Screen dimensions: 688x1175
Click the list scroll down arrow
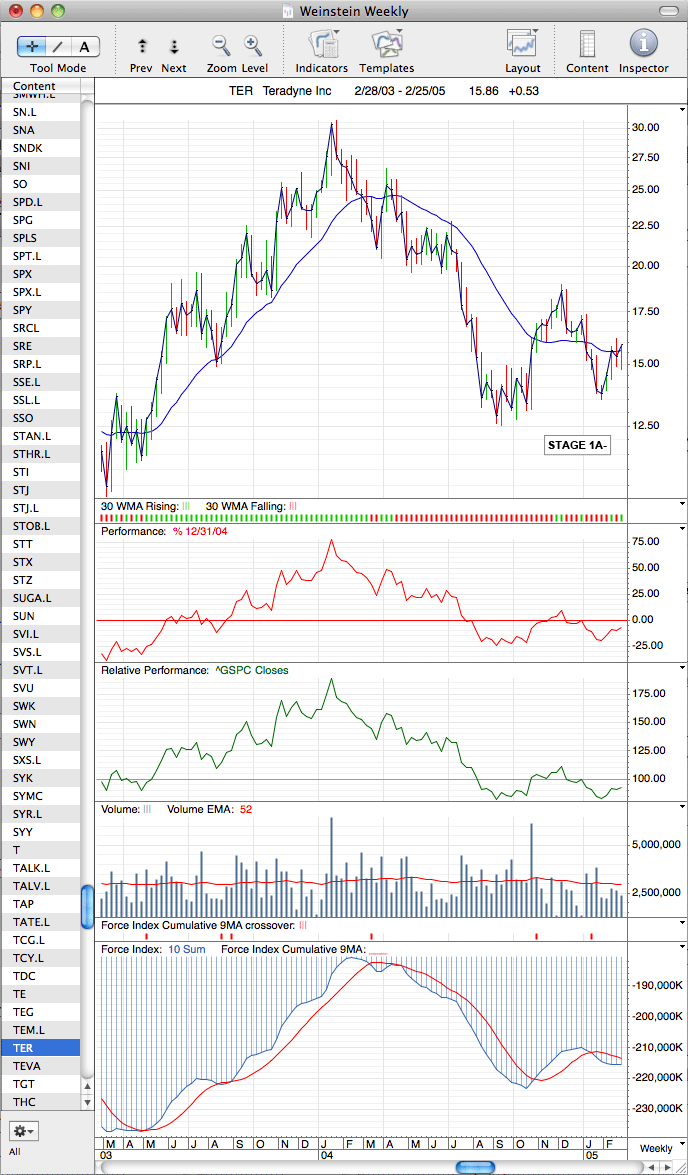click(x=87, y=1102)
